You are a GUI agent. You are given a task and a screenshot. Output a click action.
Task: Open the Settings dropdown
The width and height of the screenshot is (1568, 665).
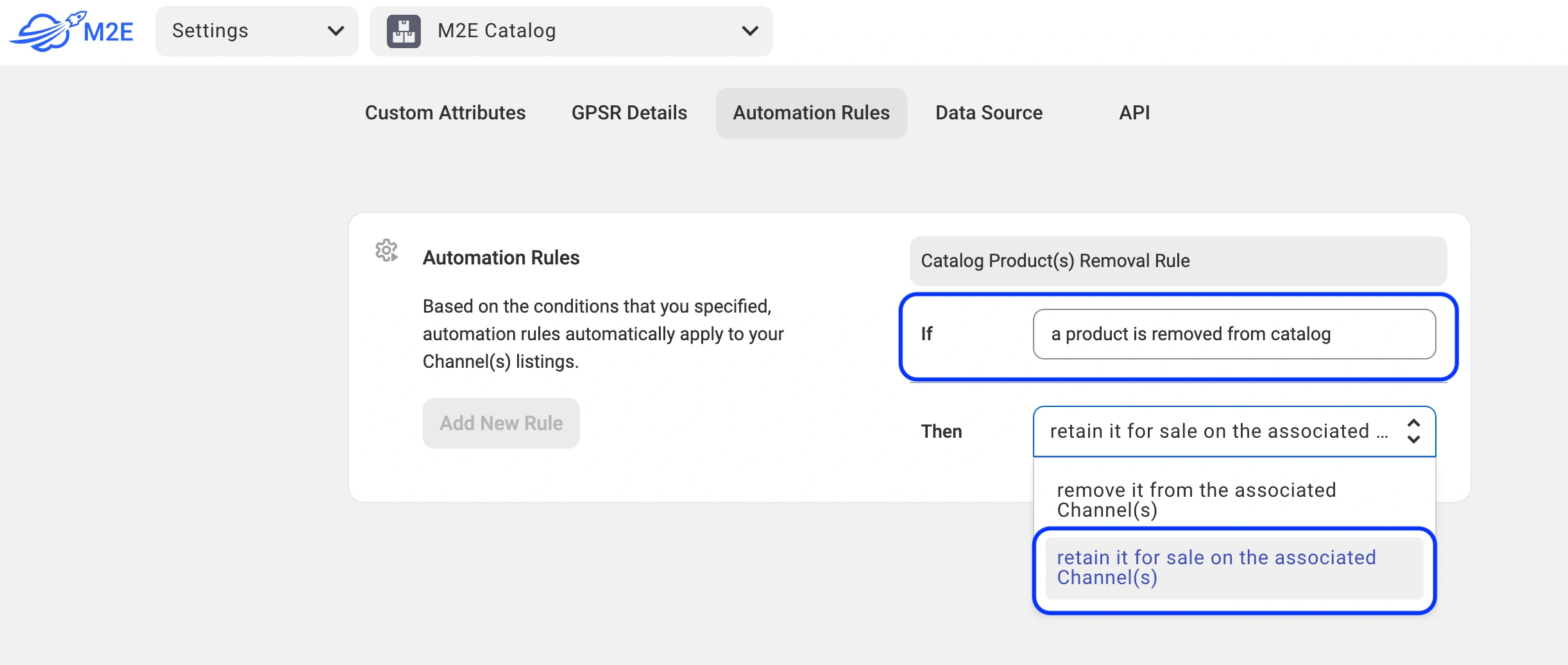256,31
